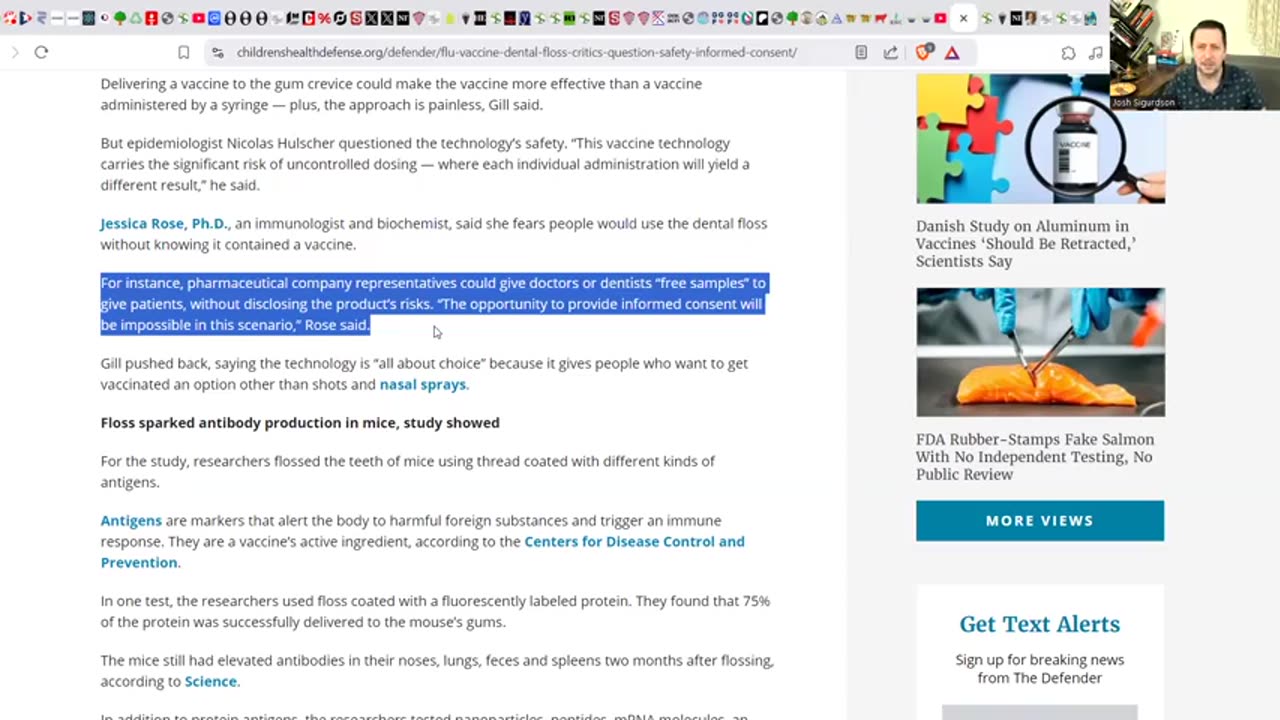Open the Brave Shields lion icon
Viewport: 1280px width, 720px height.
click(923, 52)
